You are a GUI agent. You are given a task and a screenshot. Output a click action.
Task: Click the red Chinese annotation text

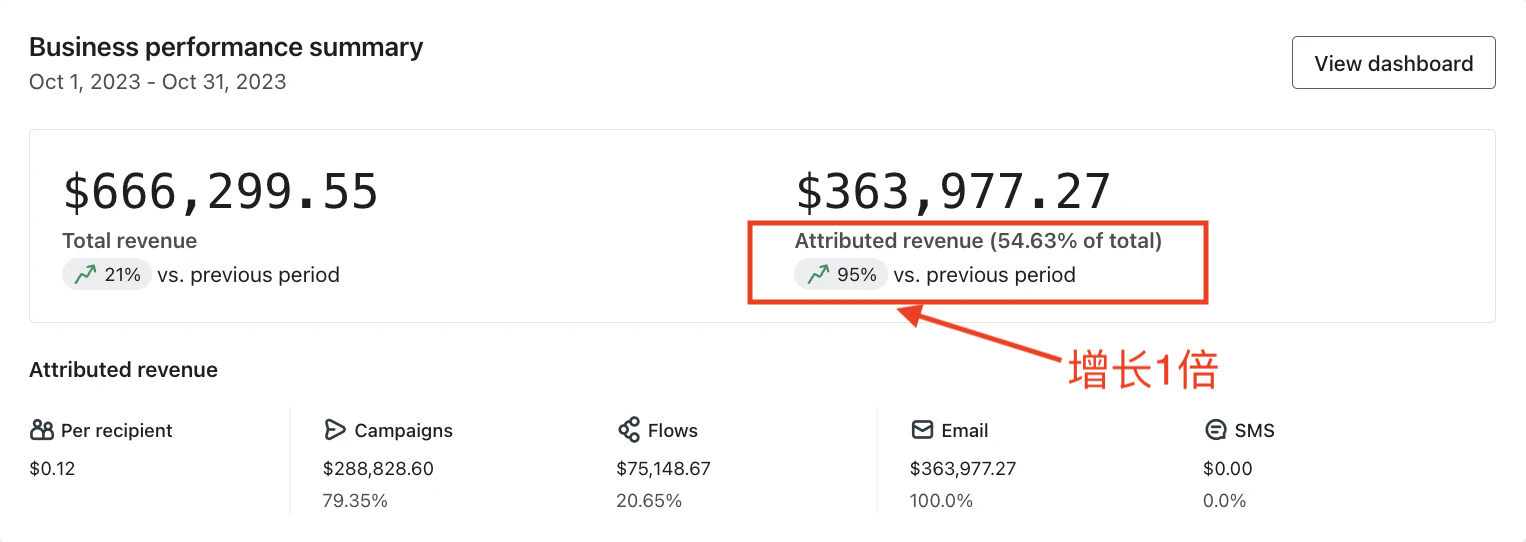click(x=1143, y=372)
